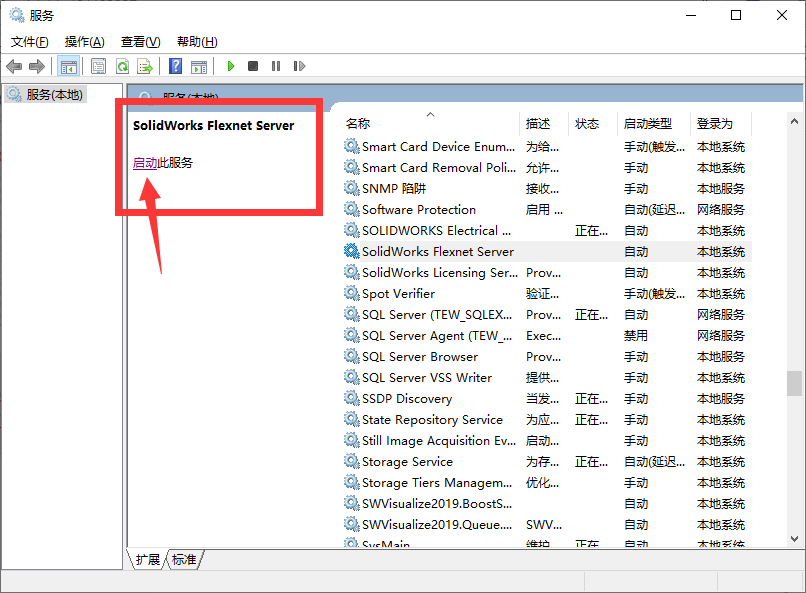806x593 pixels.
Task: Click the scrollbar up arrow in services list
Action: [x=794, y=122]
